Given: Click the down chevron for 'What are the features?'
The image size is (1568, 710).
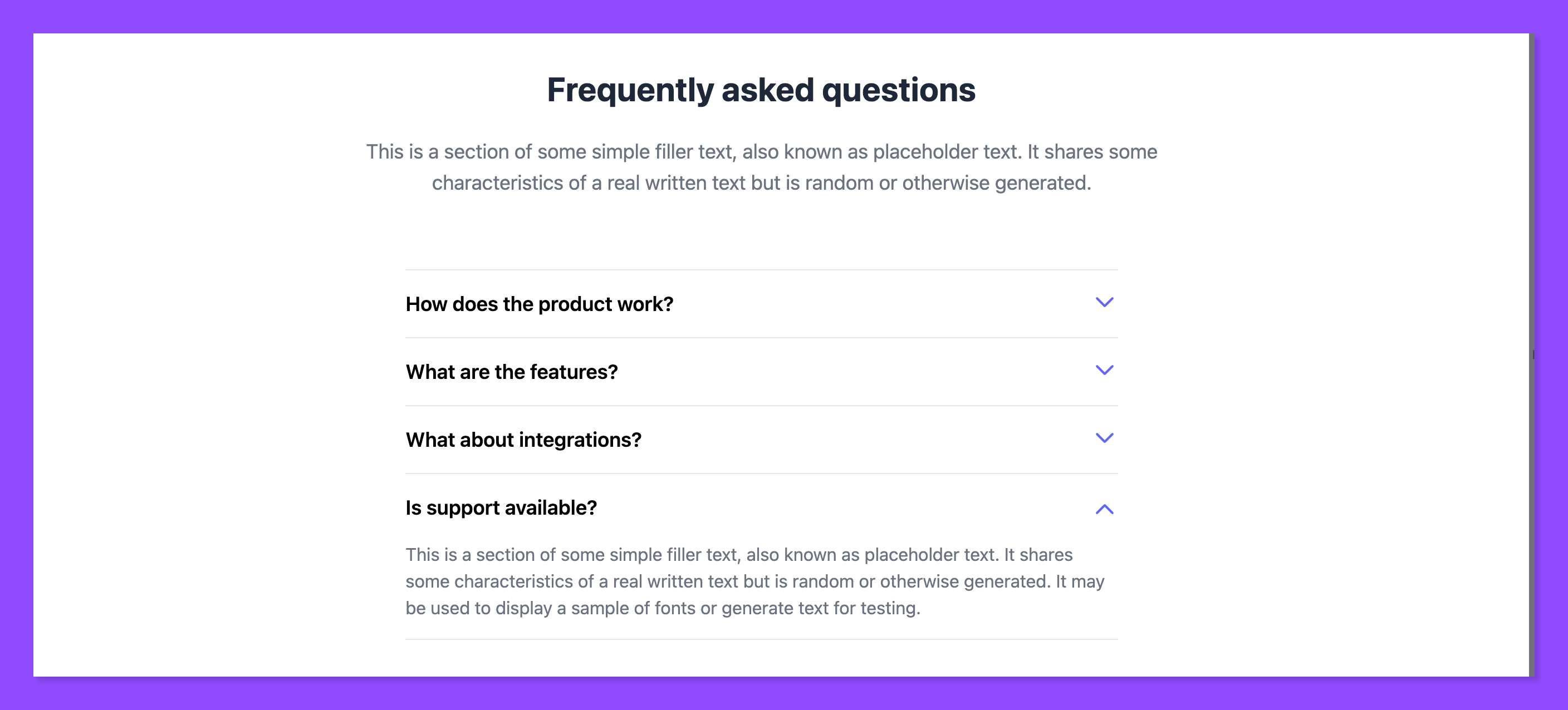Looking at the screenshot, I should [1104, 371].
